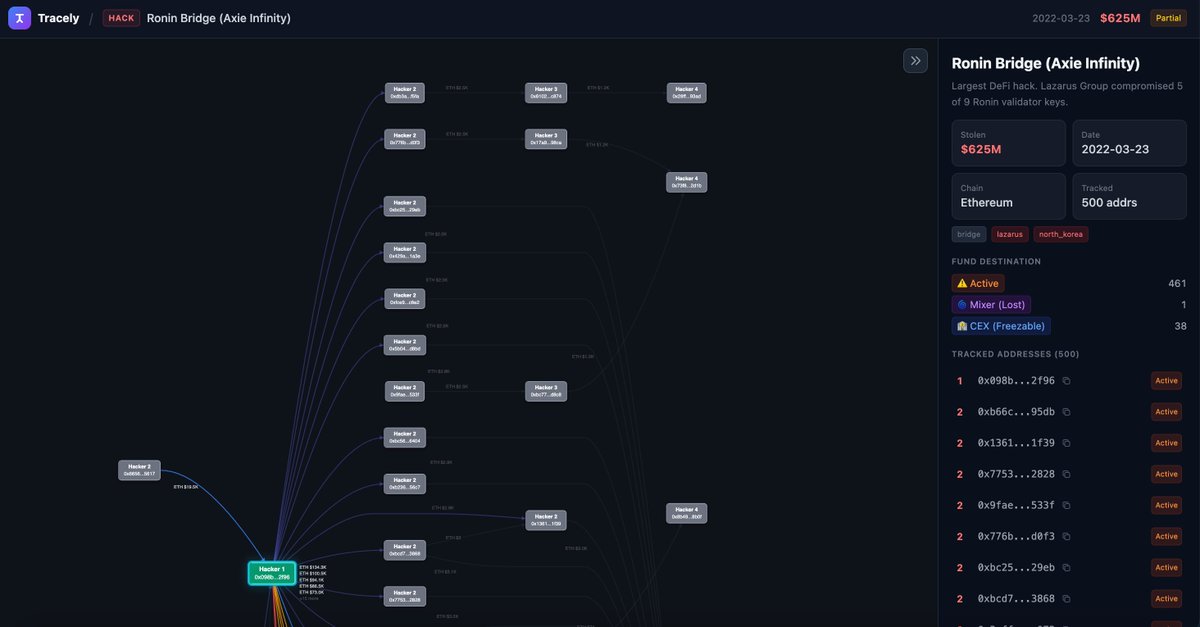
Task: Click header amount $625M
Action: pyautogui.click(x=1120, y=18)
